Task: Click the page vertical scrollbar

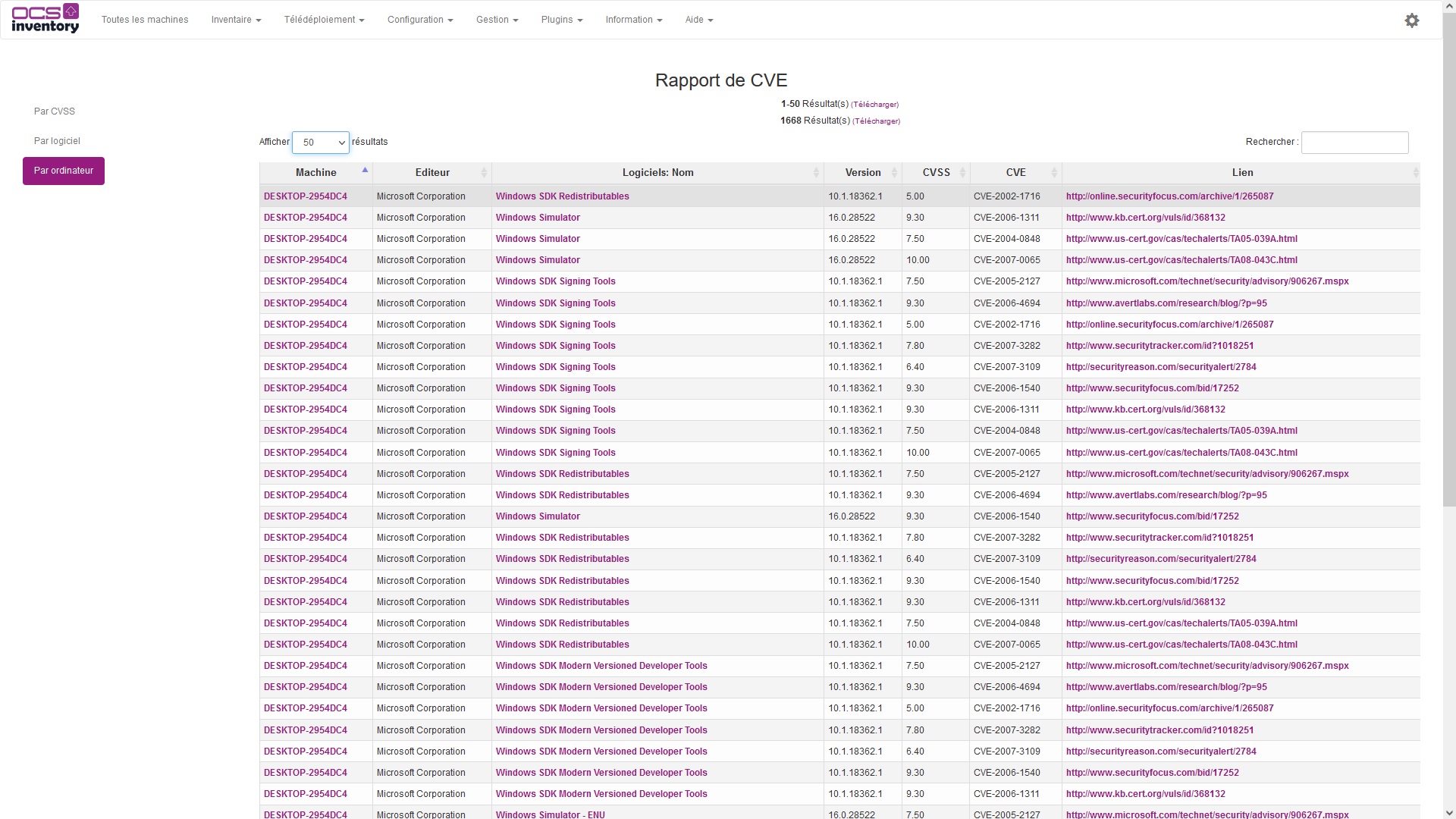Action: [1449, 258]
